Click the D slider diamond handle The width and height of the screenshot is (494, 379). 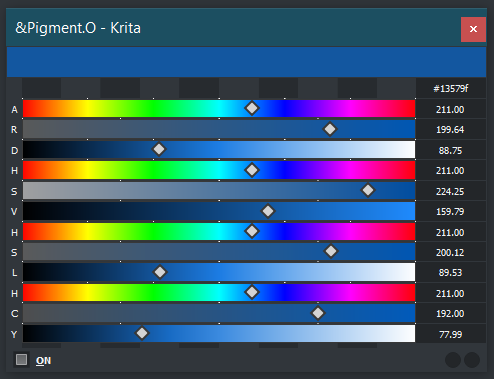pyautogui.click(x=159, y=149)
